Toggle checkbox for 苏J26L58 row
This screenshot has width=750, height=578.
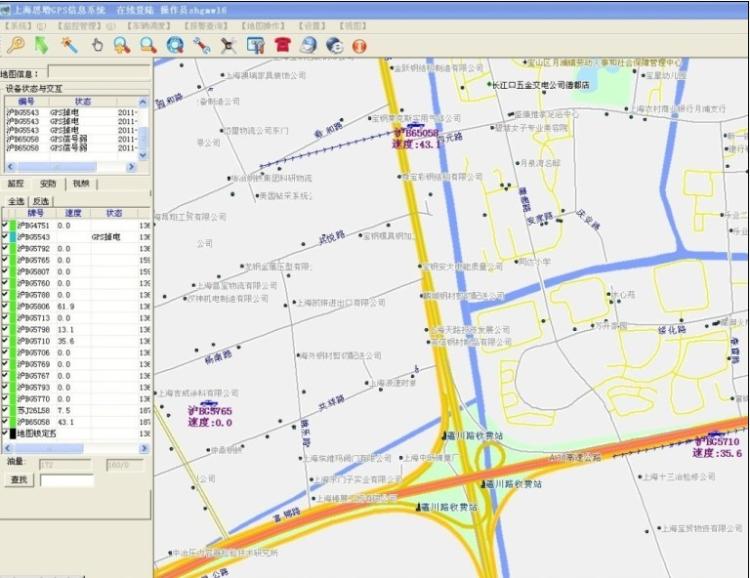point(5,410)
